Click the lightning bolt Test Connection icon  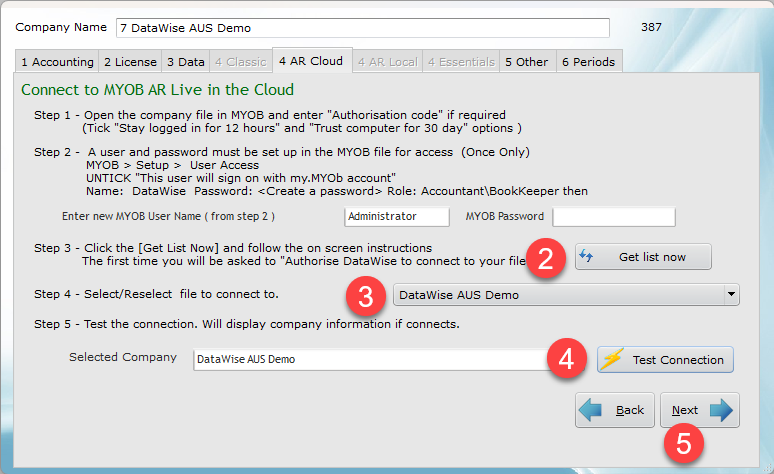[611, 360]
